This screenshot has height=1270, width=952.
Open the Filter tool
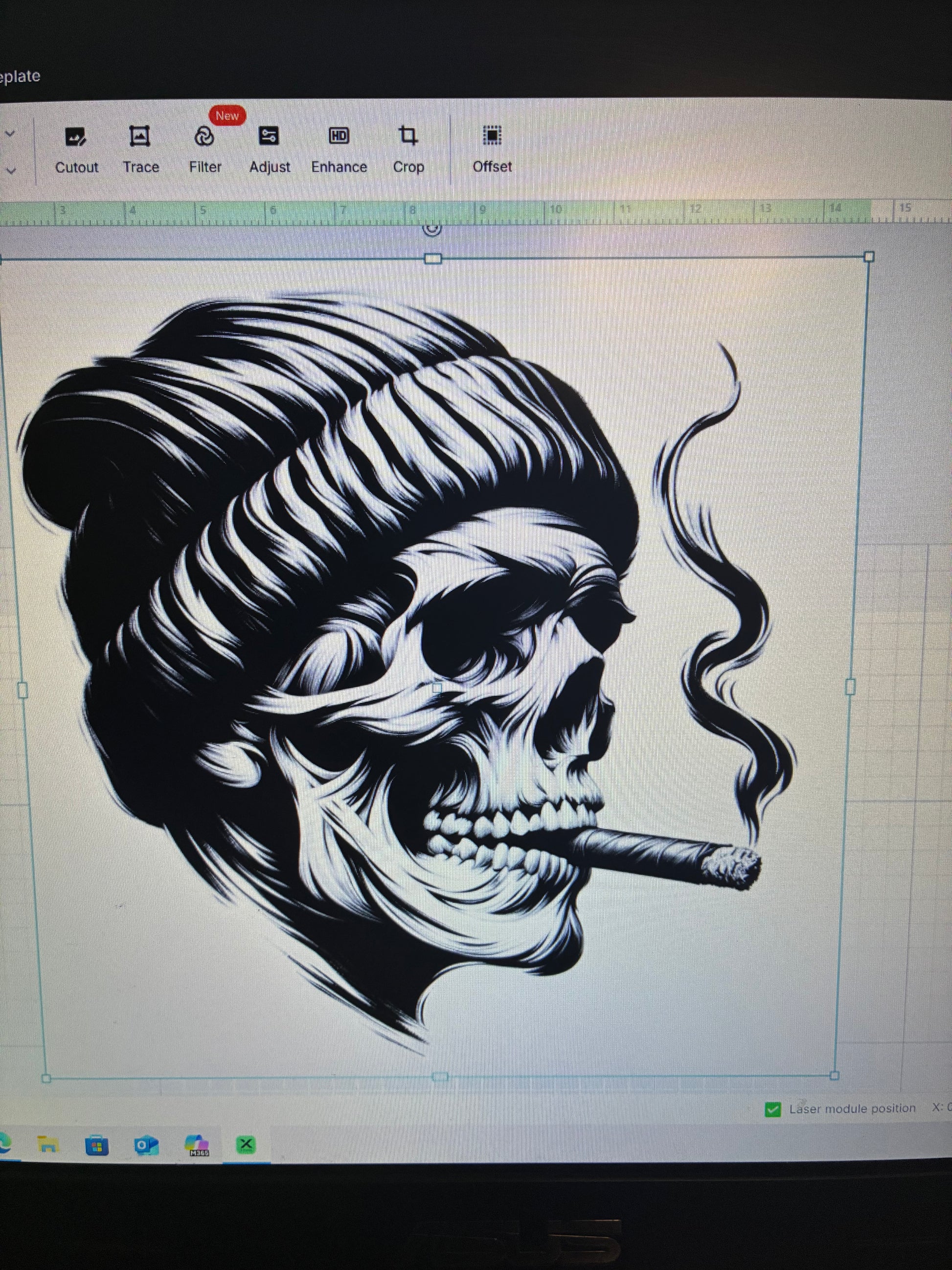click(x=205, y=150)
